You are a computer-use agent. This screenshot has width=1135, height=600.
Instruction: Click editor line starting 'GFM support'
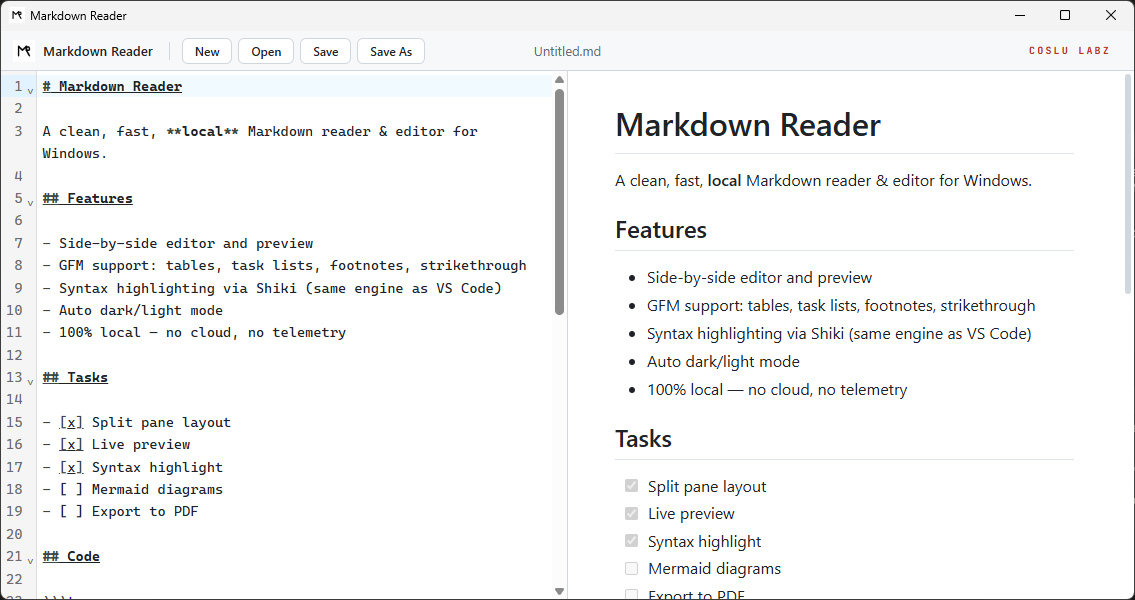pyautogui.click(x=284, y=266)
